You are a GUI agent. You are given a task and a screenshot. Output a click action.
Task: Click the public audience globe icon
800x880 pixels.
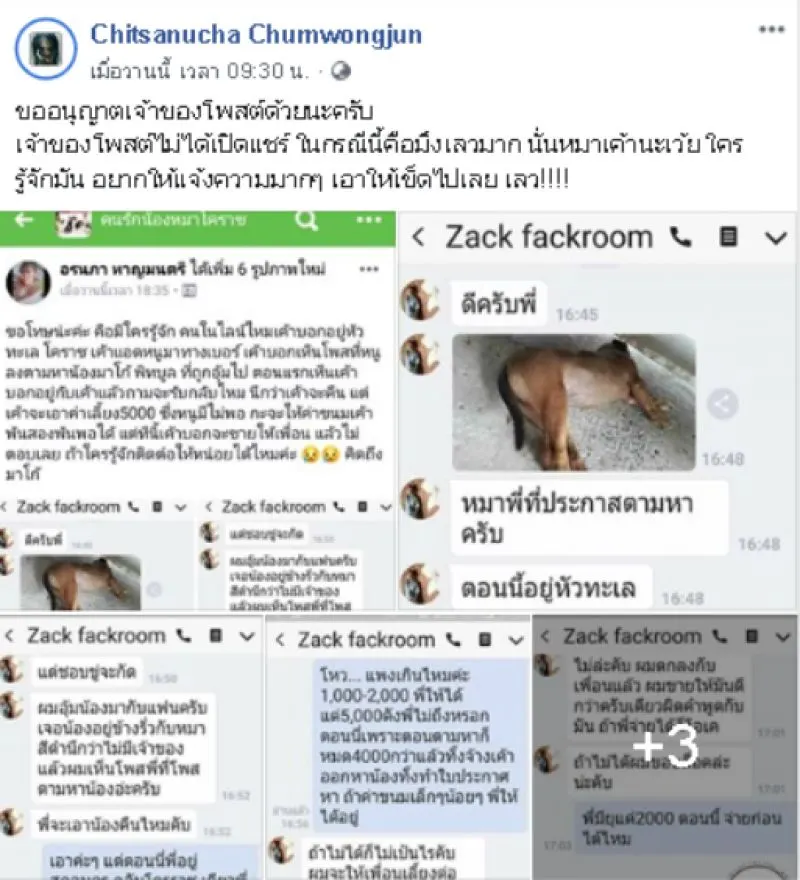point(341,71)
